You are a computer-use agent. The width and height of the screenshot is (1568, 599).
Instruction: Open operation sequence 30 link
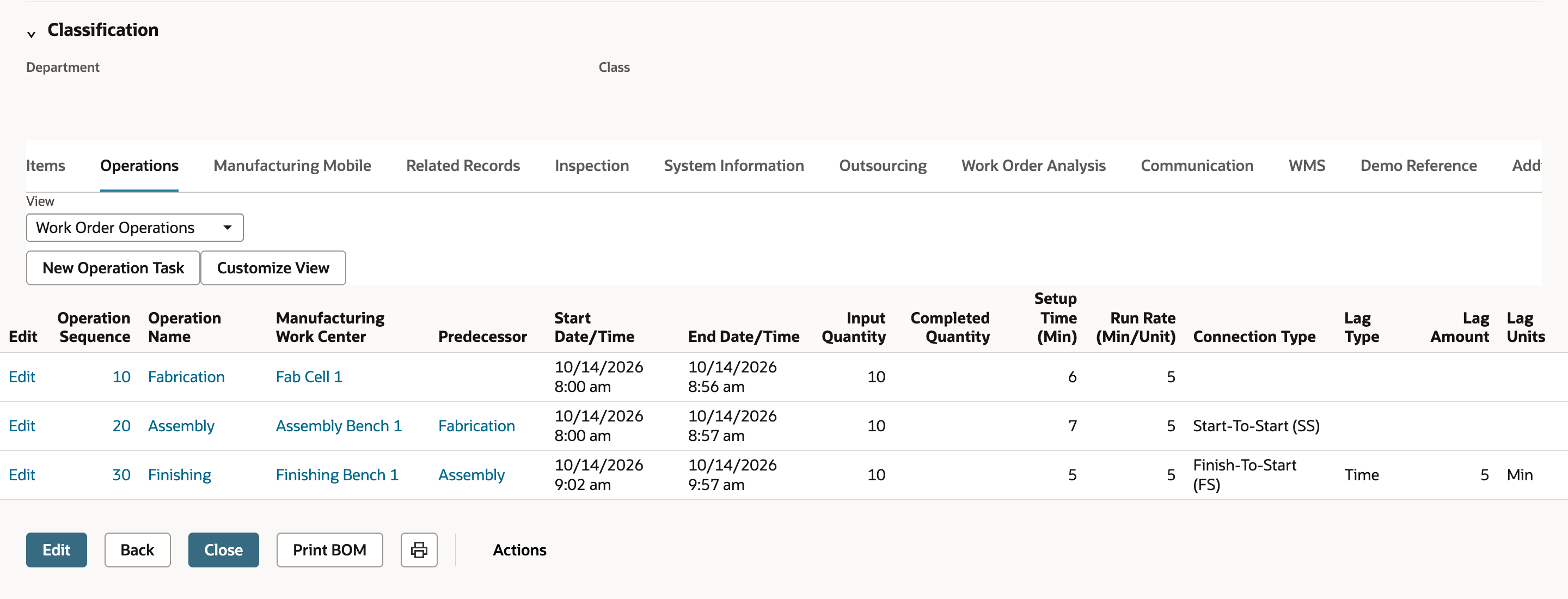[x=121, y=475]
